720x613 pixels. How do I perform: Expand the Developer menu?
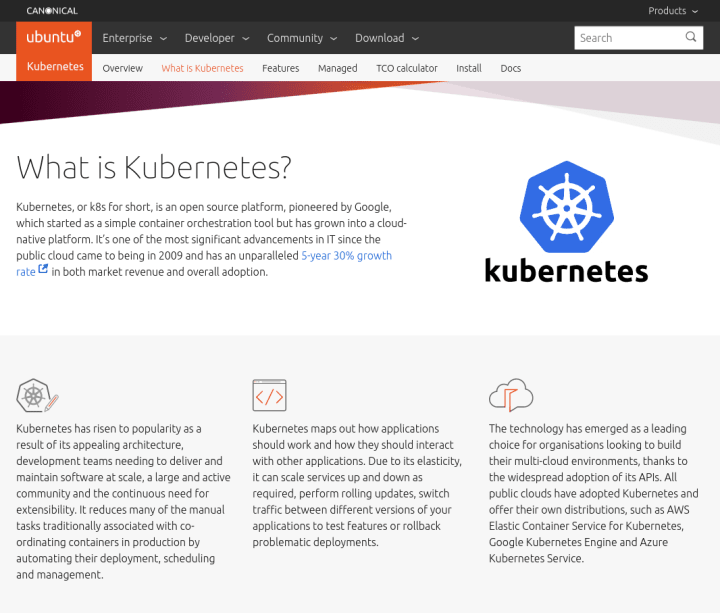tap(217, 38)
